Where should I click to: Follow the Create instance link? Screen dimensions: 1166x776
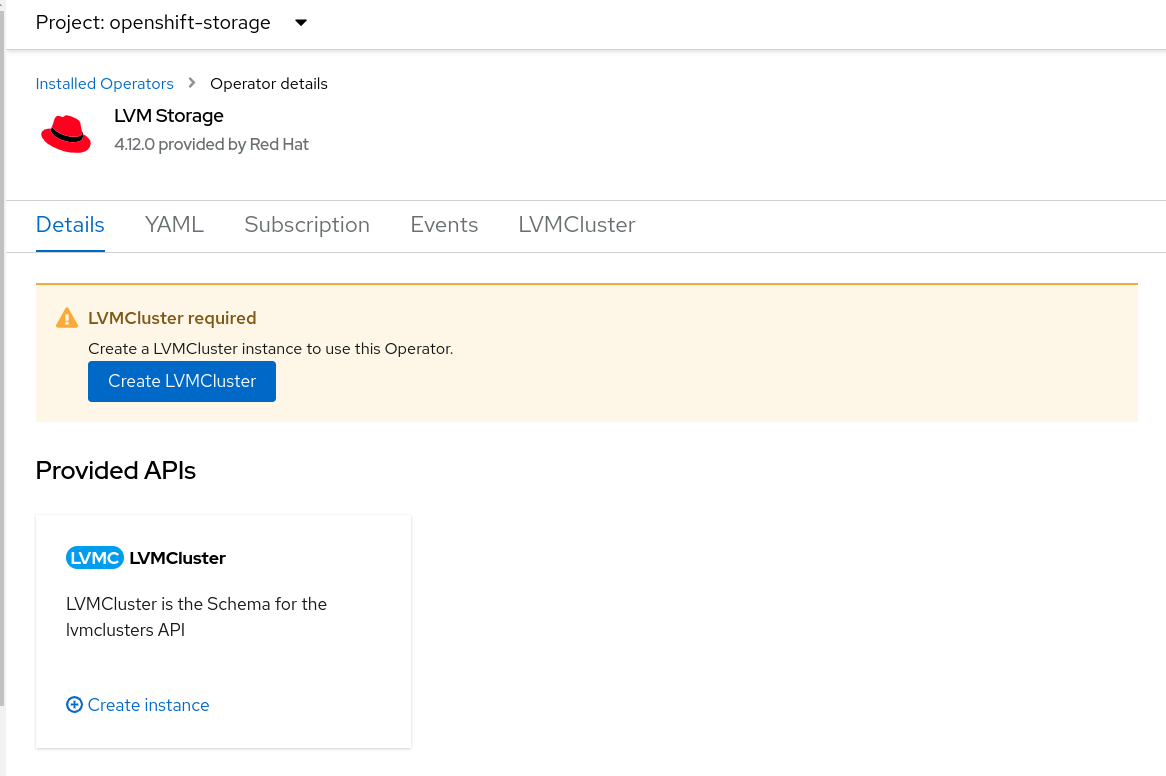click(x=148, y=705)
